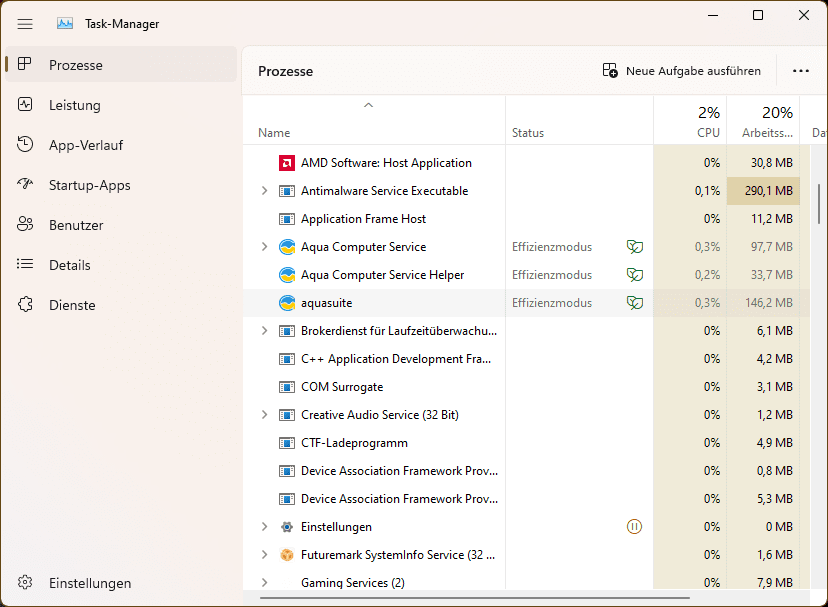
Task: Click the vertical scrollbar thumb
Action: tap(819, 204)
